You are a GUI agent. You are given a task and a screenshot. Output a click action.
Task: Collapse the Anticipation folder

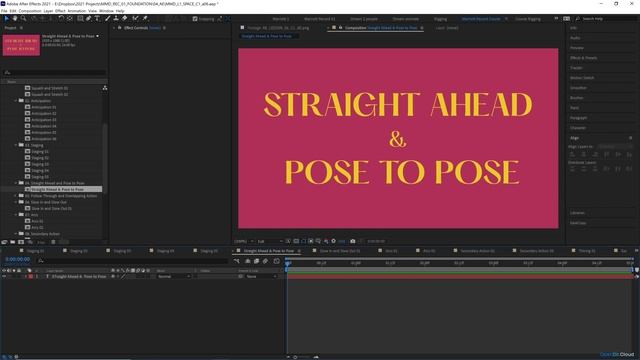pos(16,100)
